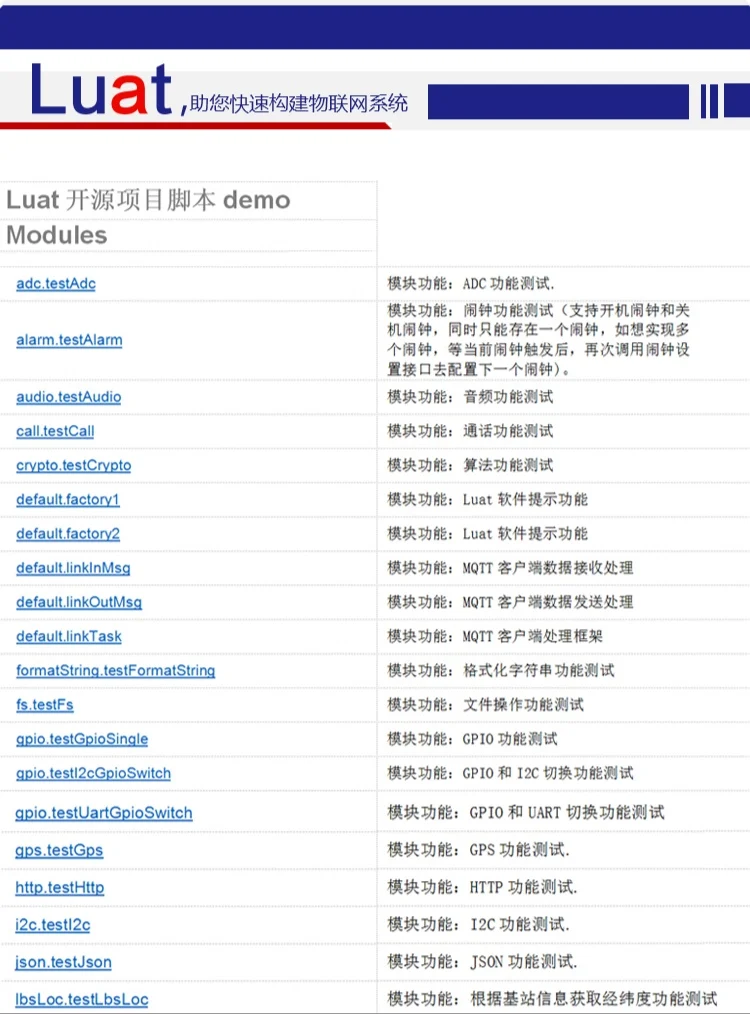The width and height of the screenshot is (750, 1014).
Task: Click the Modules heading text
Action: tap(56, 235)
